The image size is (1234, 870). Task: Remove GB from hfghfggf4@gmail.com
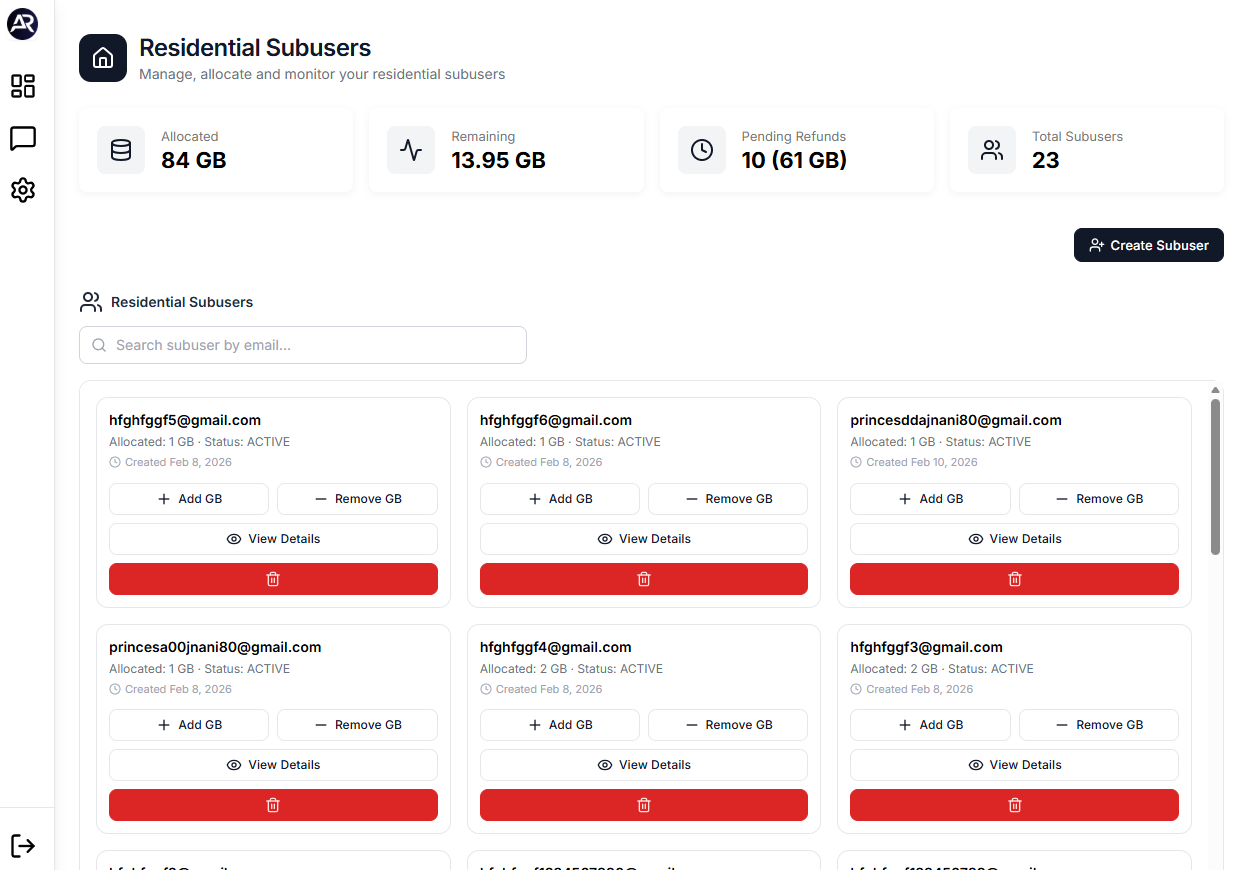pos(728,725)
